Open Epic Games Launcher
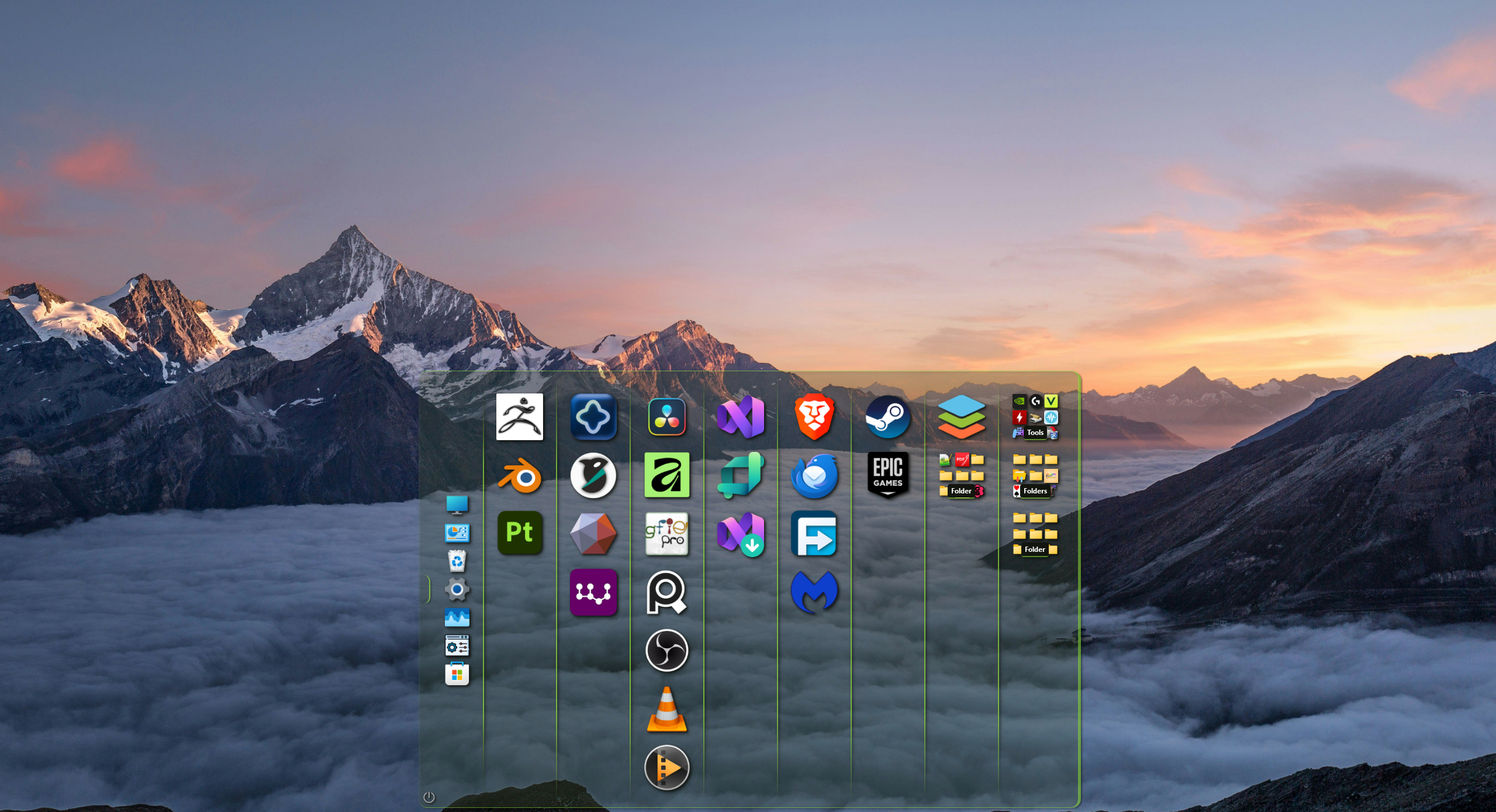1496x812 pixels. pos(888,475)
